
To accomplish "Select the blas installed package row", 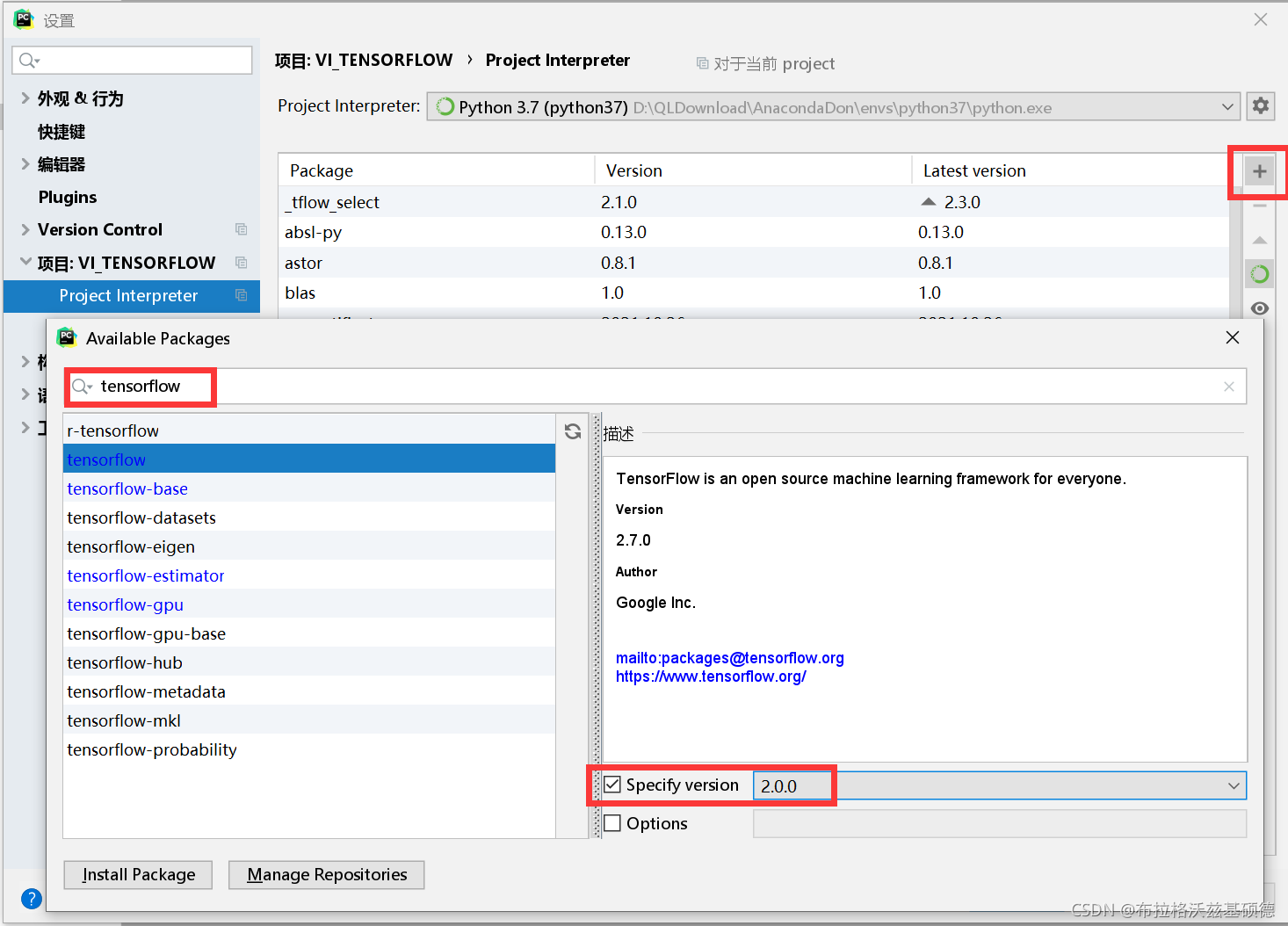I will (x=754, y=293).
